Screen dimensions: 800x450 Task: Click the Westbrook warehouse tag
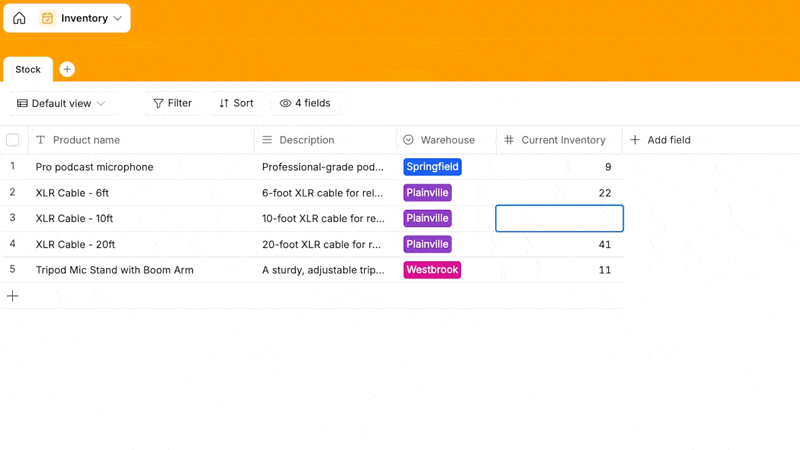(x=432, y=270)
